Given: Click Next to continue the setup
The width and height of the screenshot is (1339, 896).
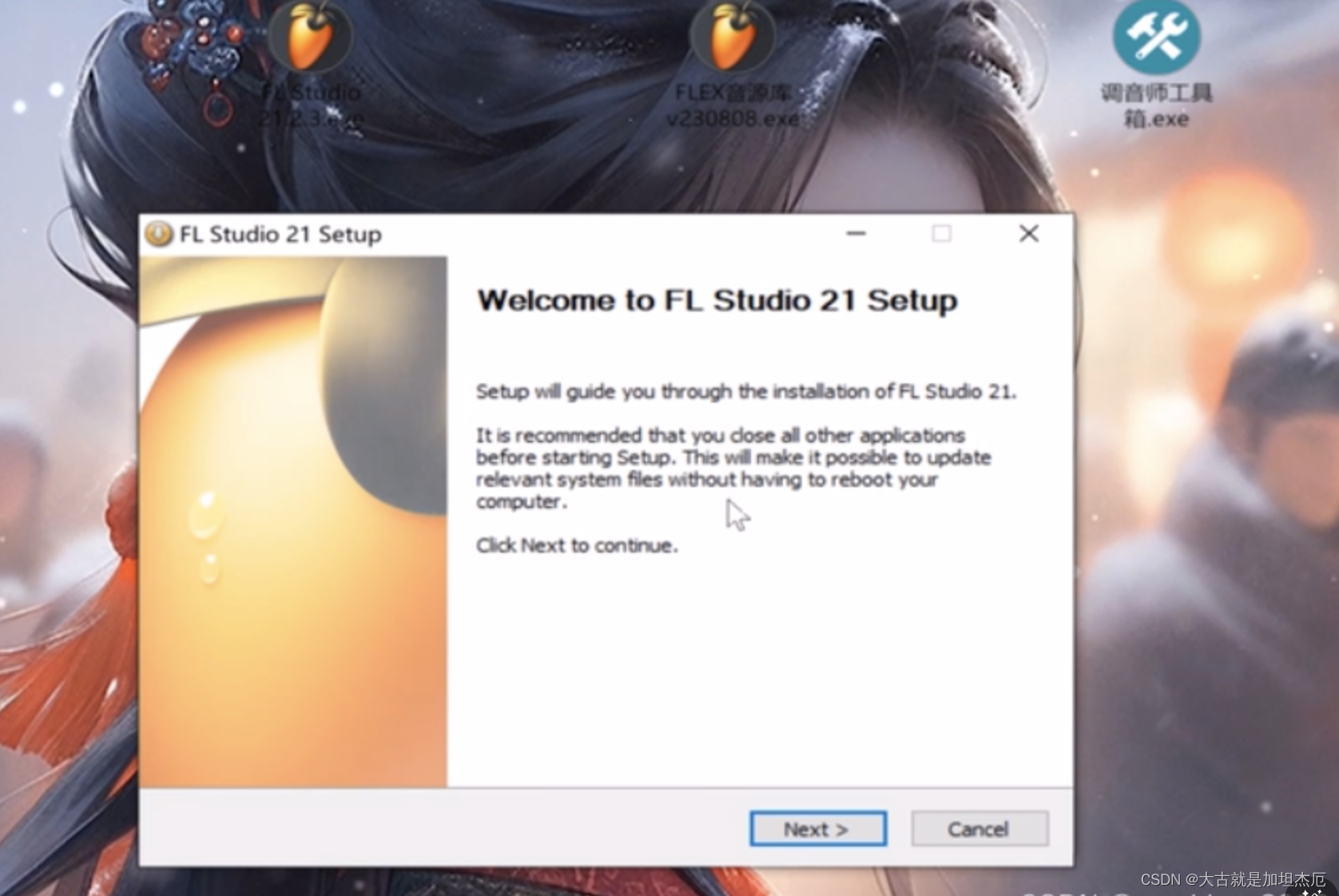Looking at the screenshot, I should (x=818, y=829).
